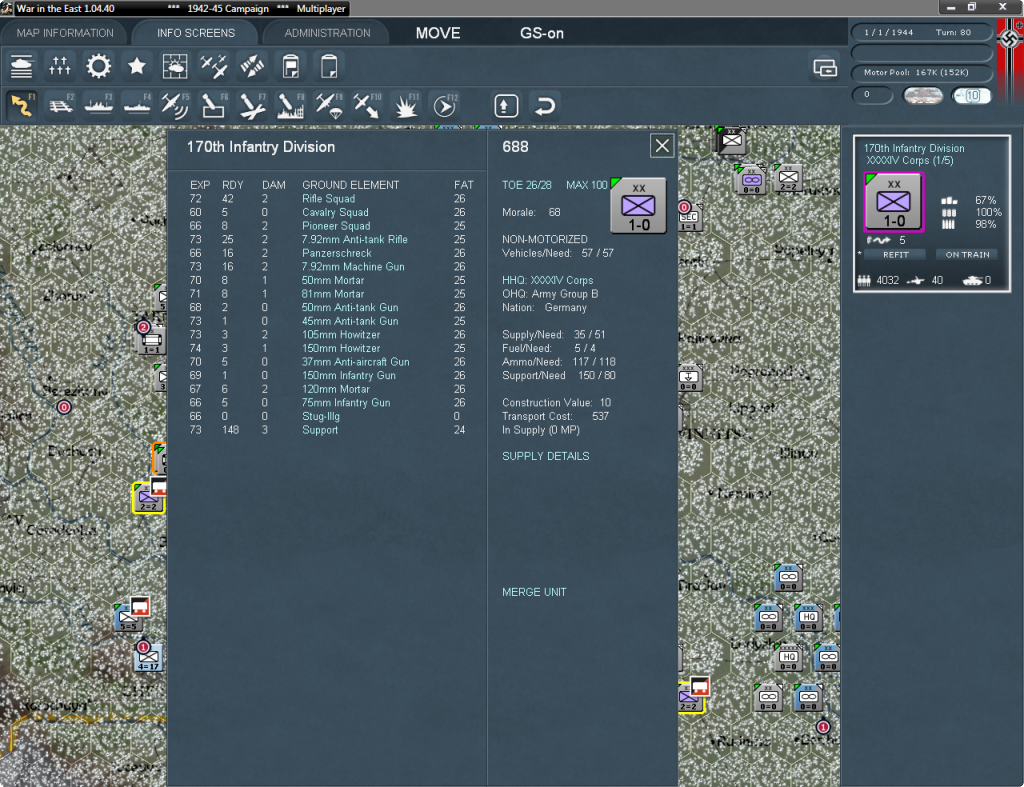Click the 1/1/1944 Turn 80 date display
This screenshot has width=1024, height=787.
[921, 32]
